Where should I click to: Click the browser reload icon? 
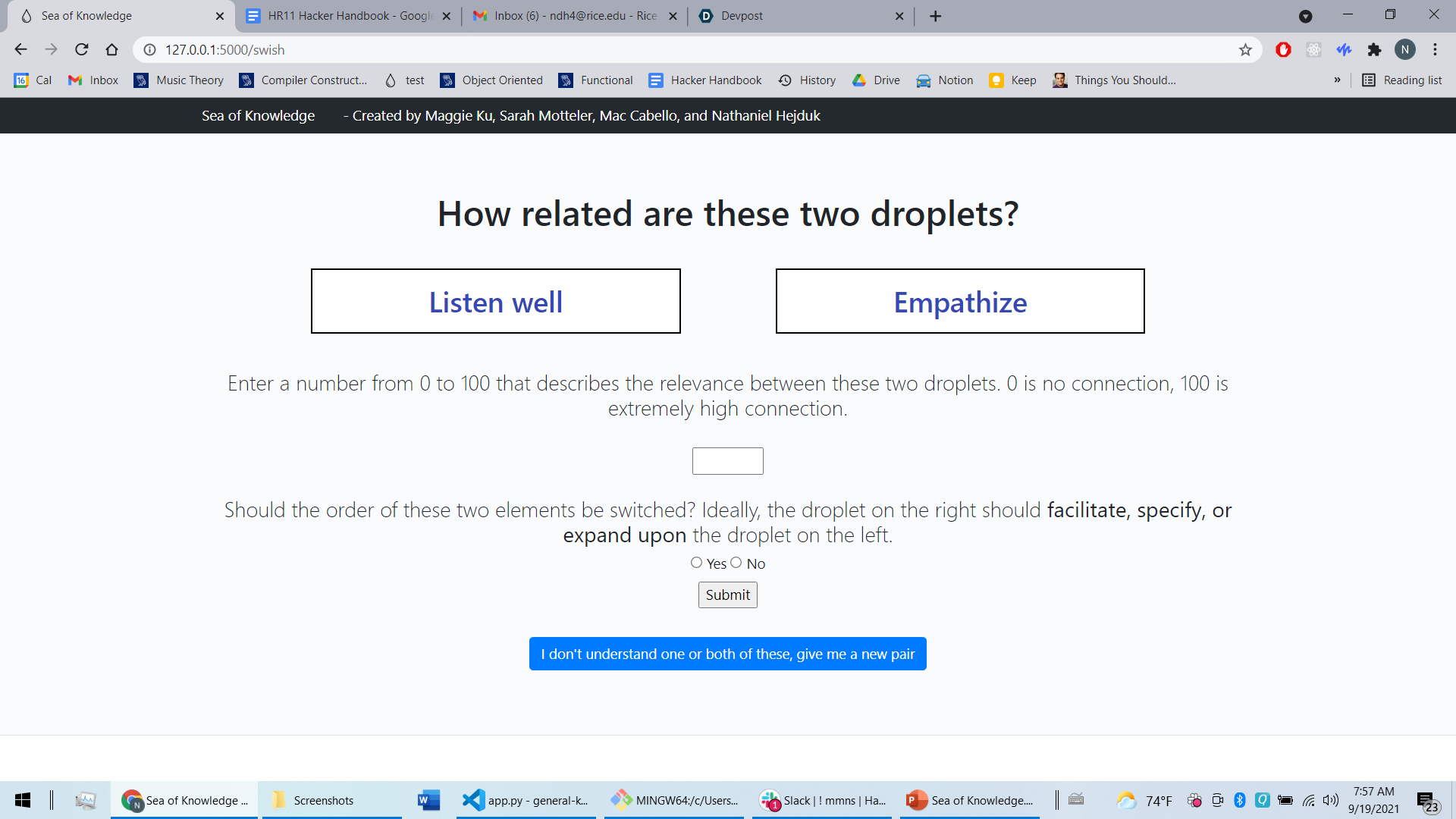[x=82, y=50]
